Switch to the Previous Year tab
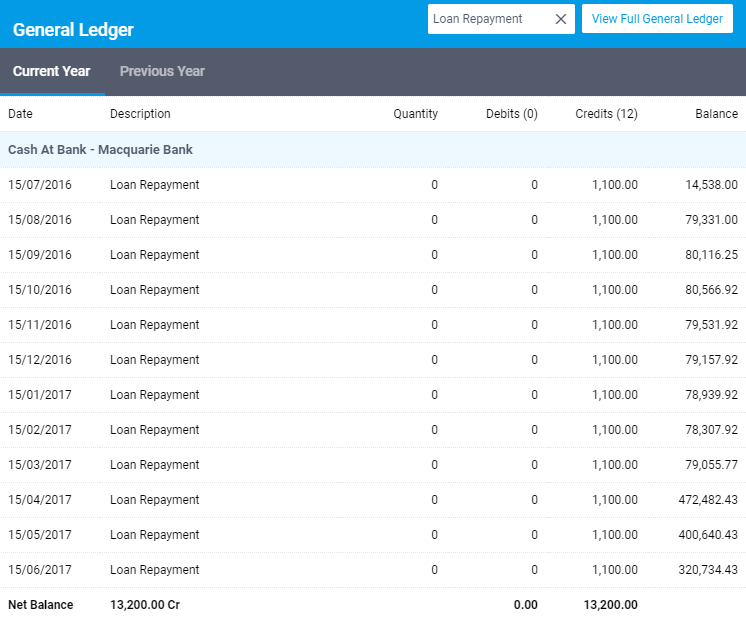The image size is (746, 620). [162, 71]
